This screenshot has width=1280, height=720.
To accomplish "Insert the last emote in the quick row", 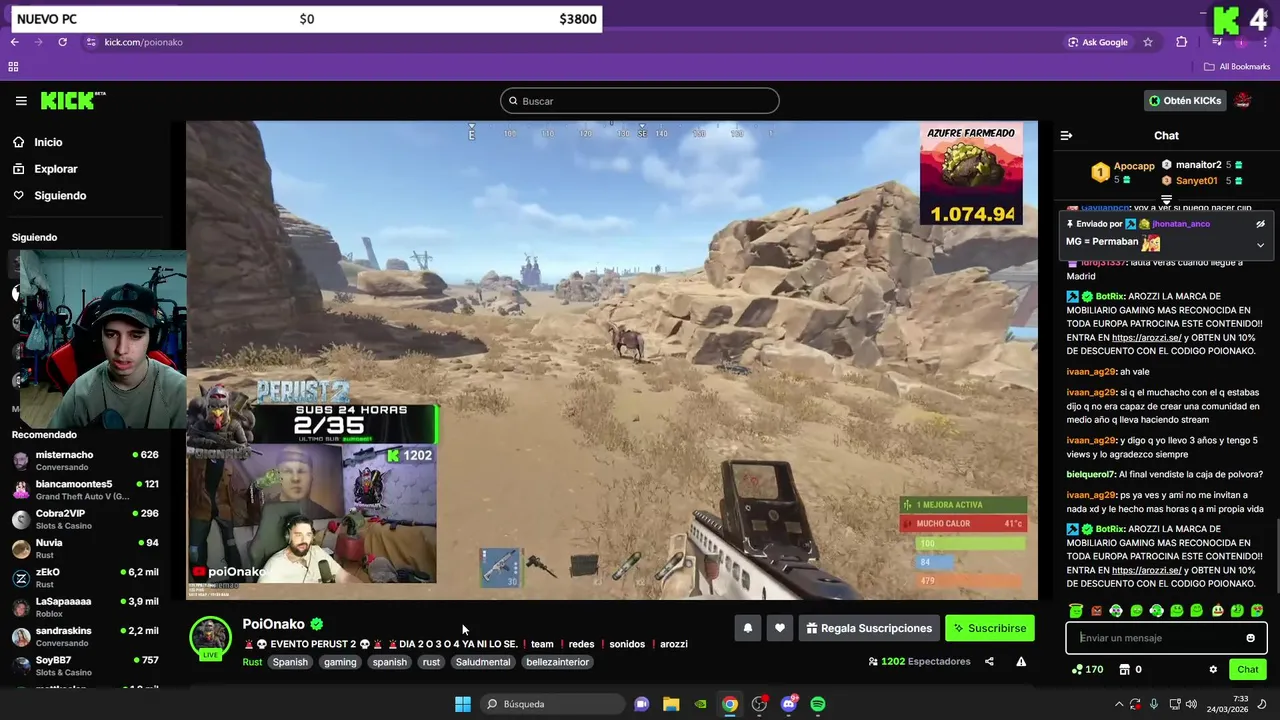I will click(x=1257, y=610).
